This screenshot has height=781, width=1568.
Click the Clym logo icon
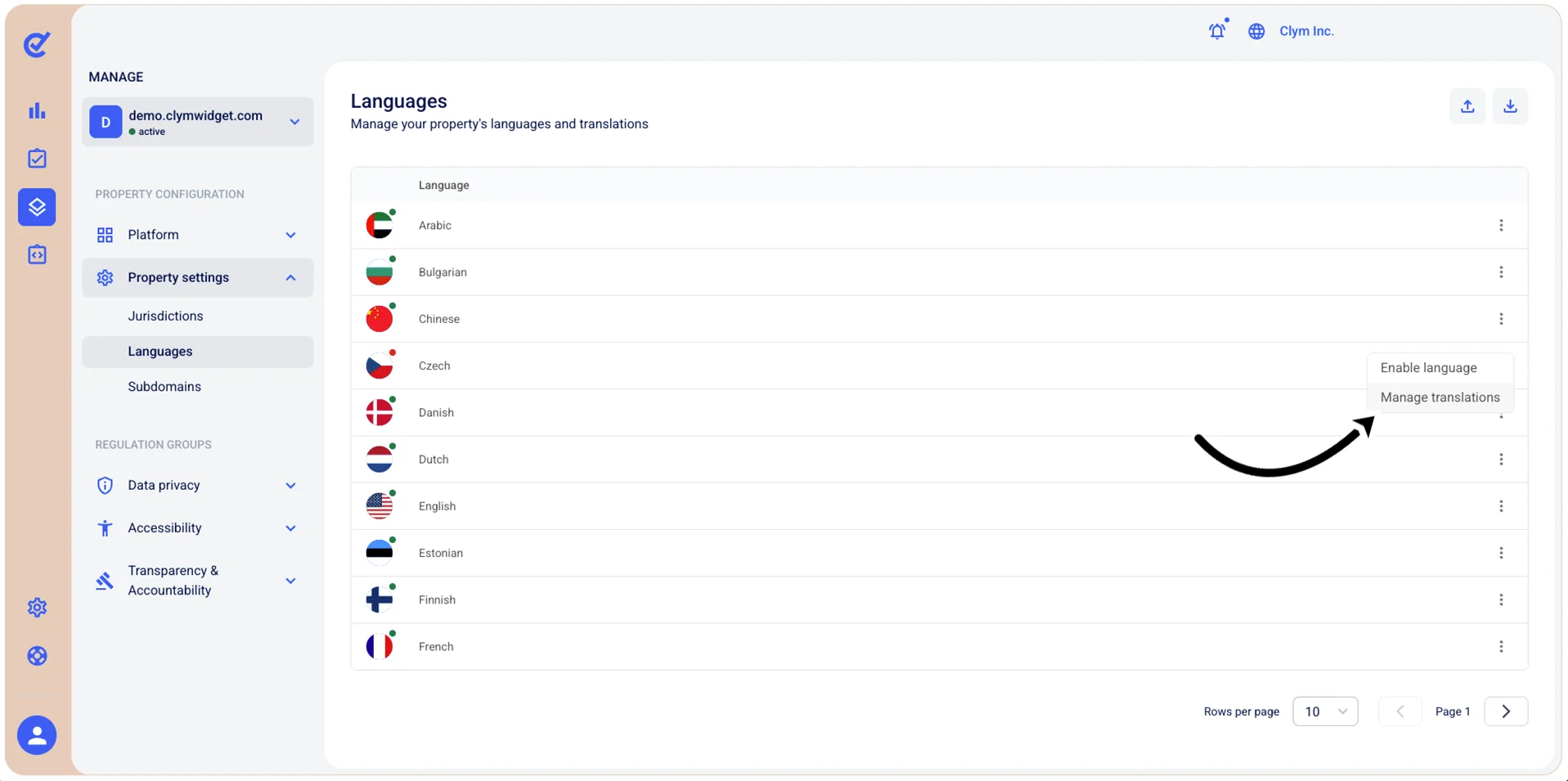pyautogui.click(x=37, y=44)
